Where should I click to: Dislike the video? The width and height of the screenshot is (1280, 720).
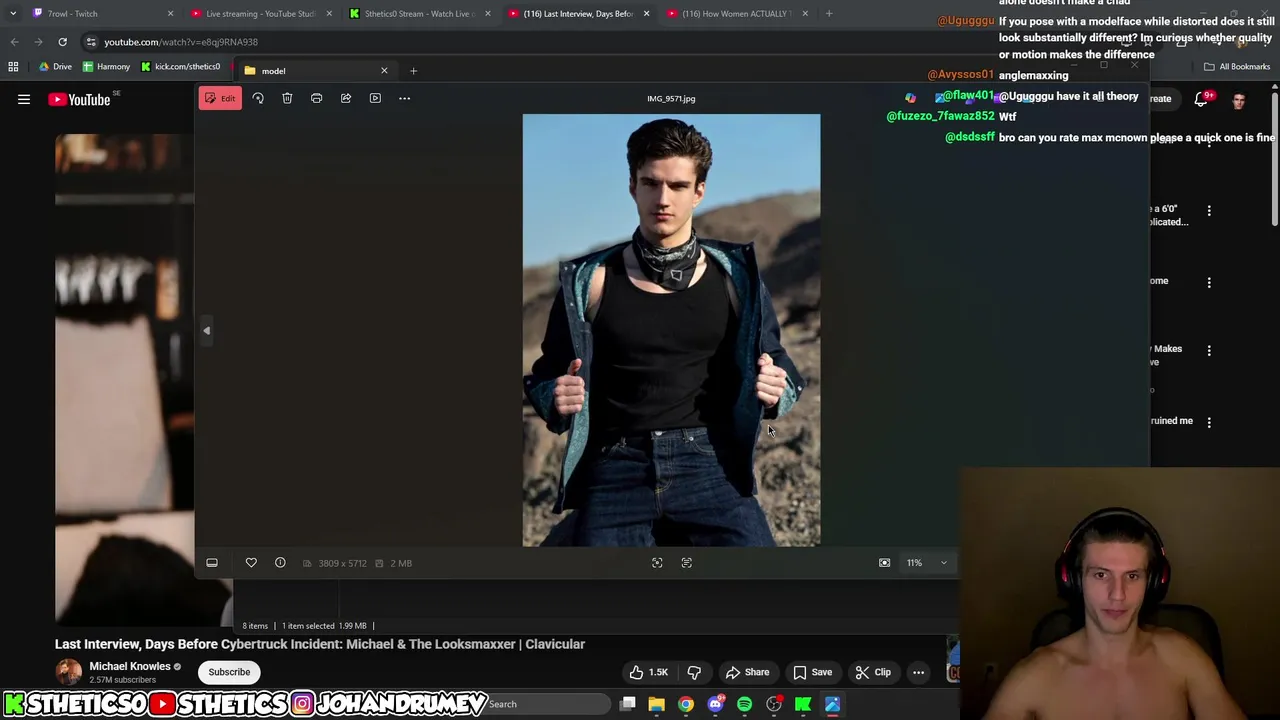pyautogui.click(x=694, y=672)
